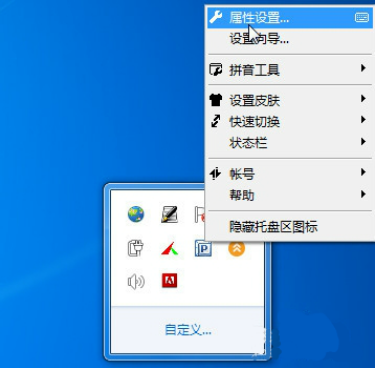Image resolution: width=375 pixels, height=368 pixels.
Task: Click the globe tray icon
Action: click(x=136, y=214)
